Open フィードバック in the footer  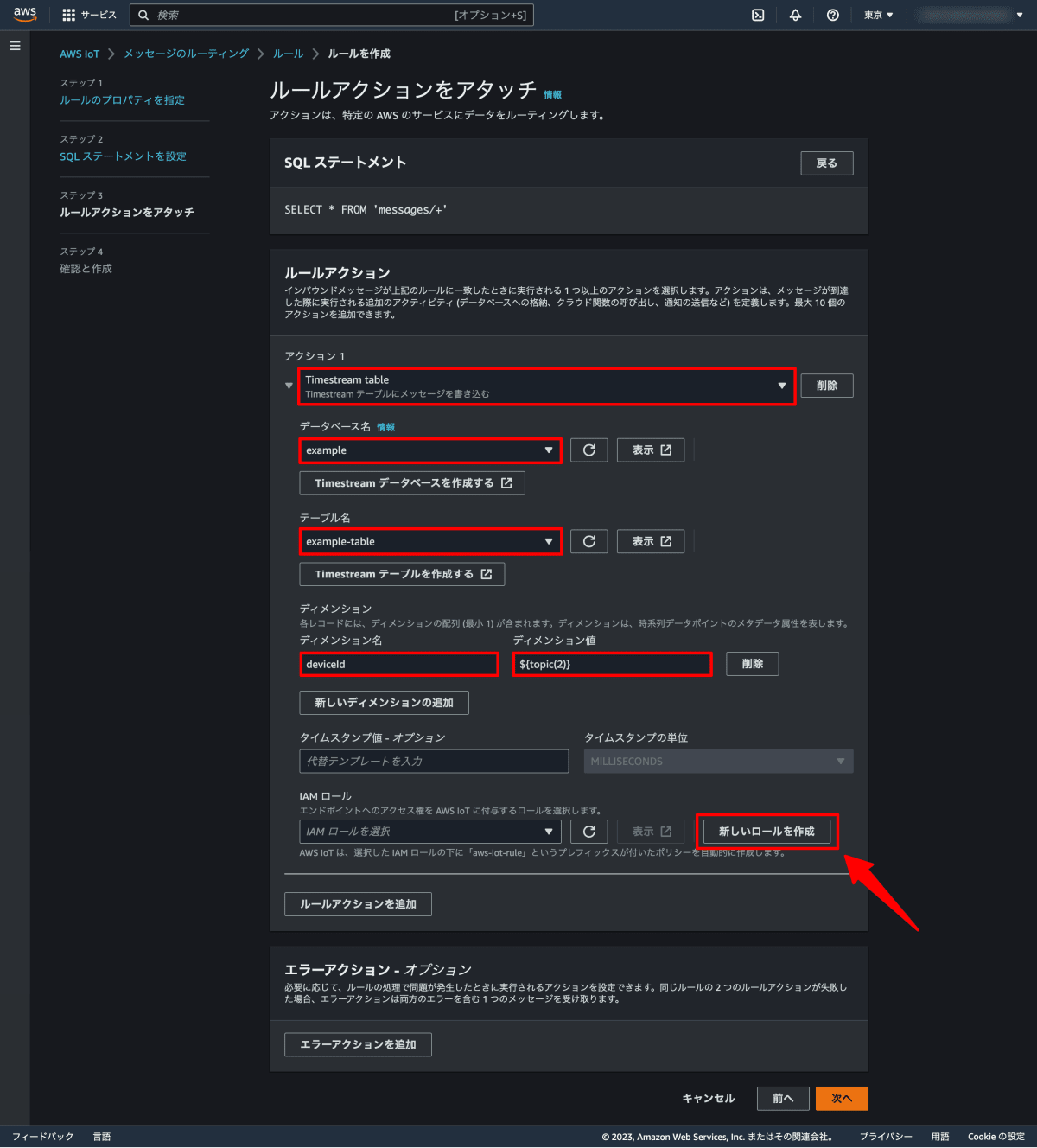click(43, 1137)
